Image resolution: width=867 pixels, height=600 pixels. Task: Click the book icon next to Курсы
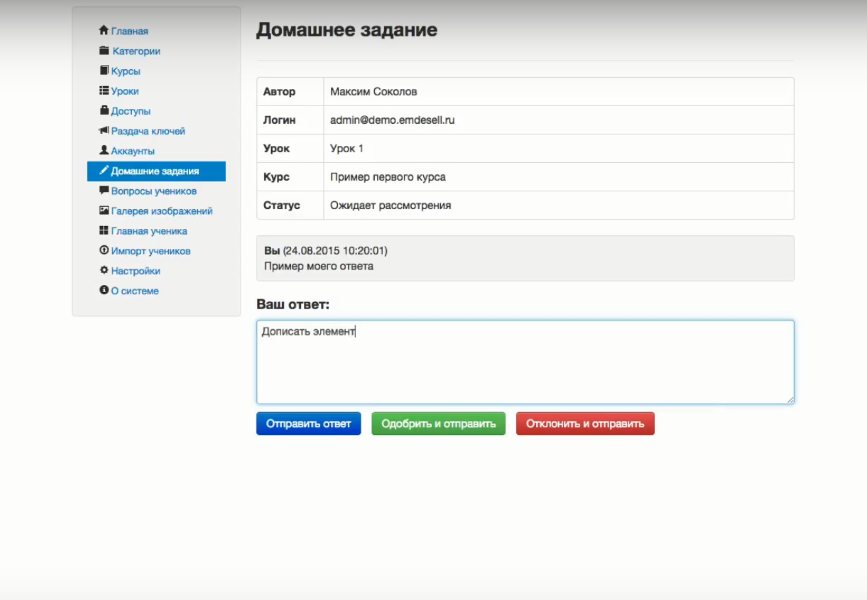(x=104, y=71)
